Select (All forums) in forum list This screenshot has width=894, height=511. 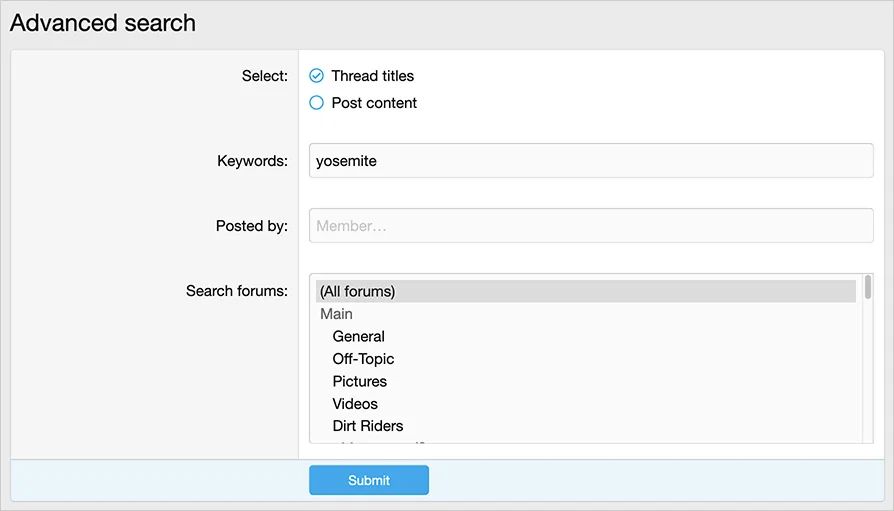pos(358,292)
